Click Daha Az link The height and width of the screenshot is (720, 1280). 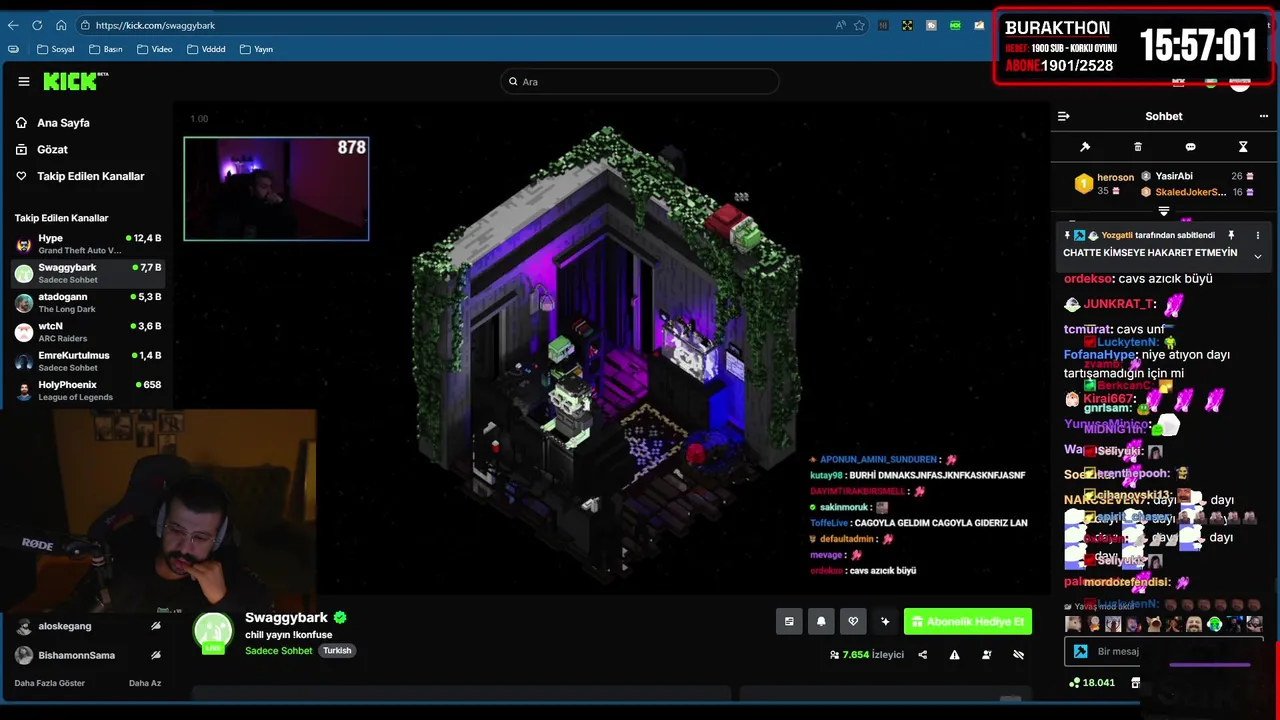[x=145, y=683]
